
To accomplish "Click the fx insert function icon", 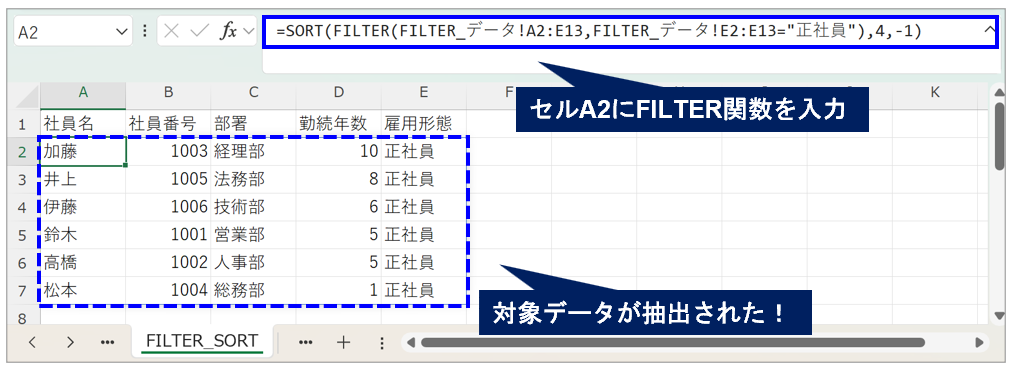I will tap(228, 32).
